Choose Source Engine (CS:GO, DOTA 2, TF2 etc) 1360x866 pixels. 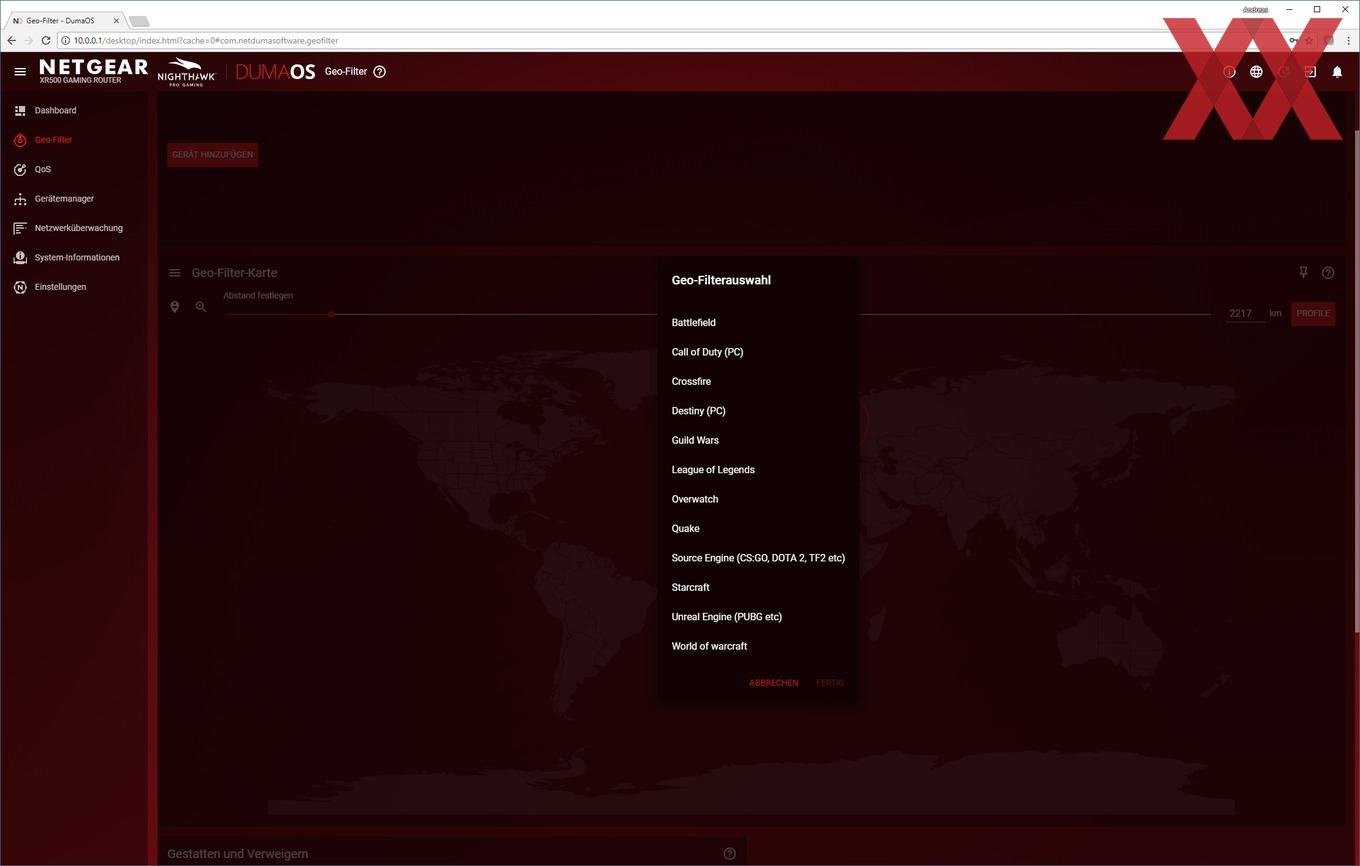pyautogui.click(x=758, y=558)
